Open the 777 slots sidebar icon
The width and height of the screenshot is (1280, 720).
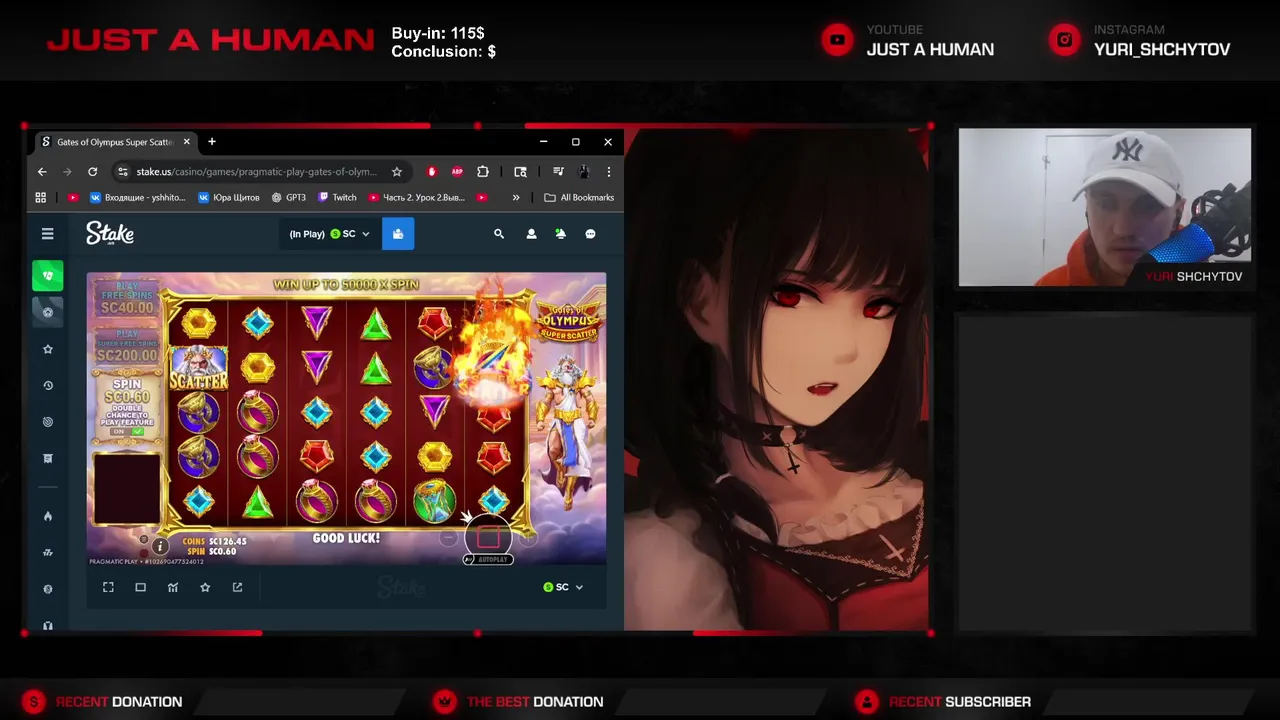47,552
